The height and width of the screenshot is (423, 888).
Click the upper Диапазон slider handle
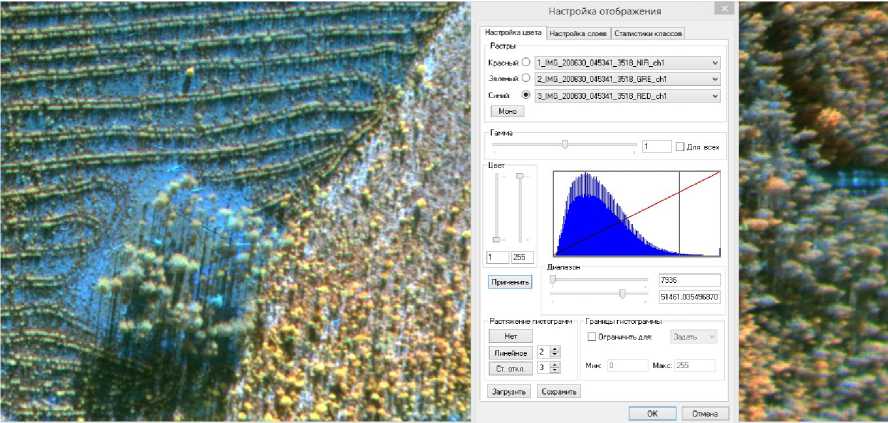[x=553, y=279]
